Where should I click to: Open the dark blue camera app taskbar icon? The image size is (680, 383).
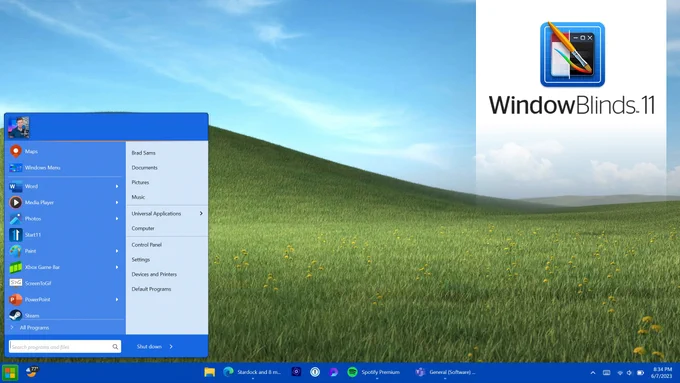click(296, 372)
